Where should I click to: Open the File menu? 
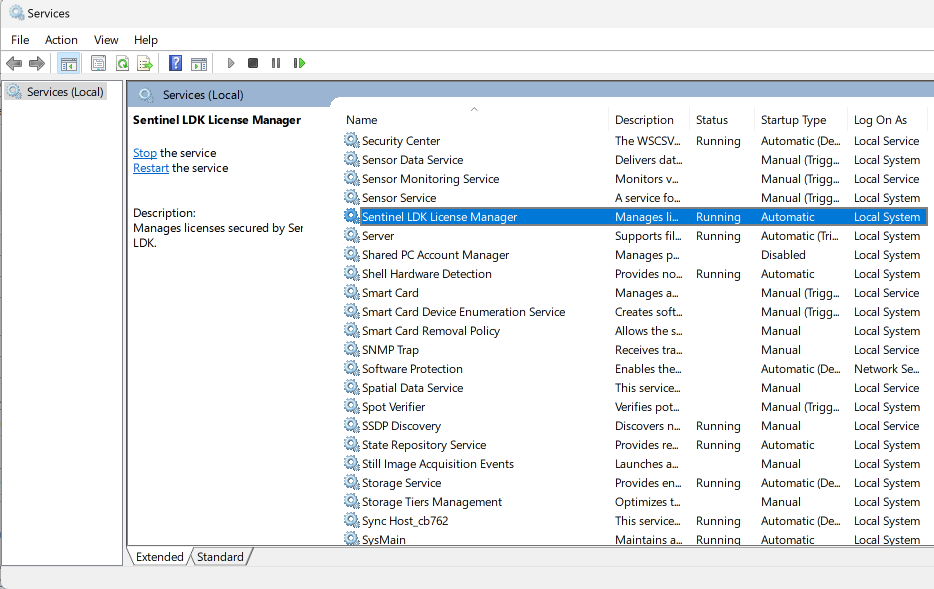[x=20, y=40]
